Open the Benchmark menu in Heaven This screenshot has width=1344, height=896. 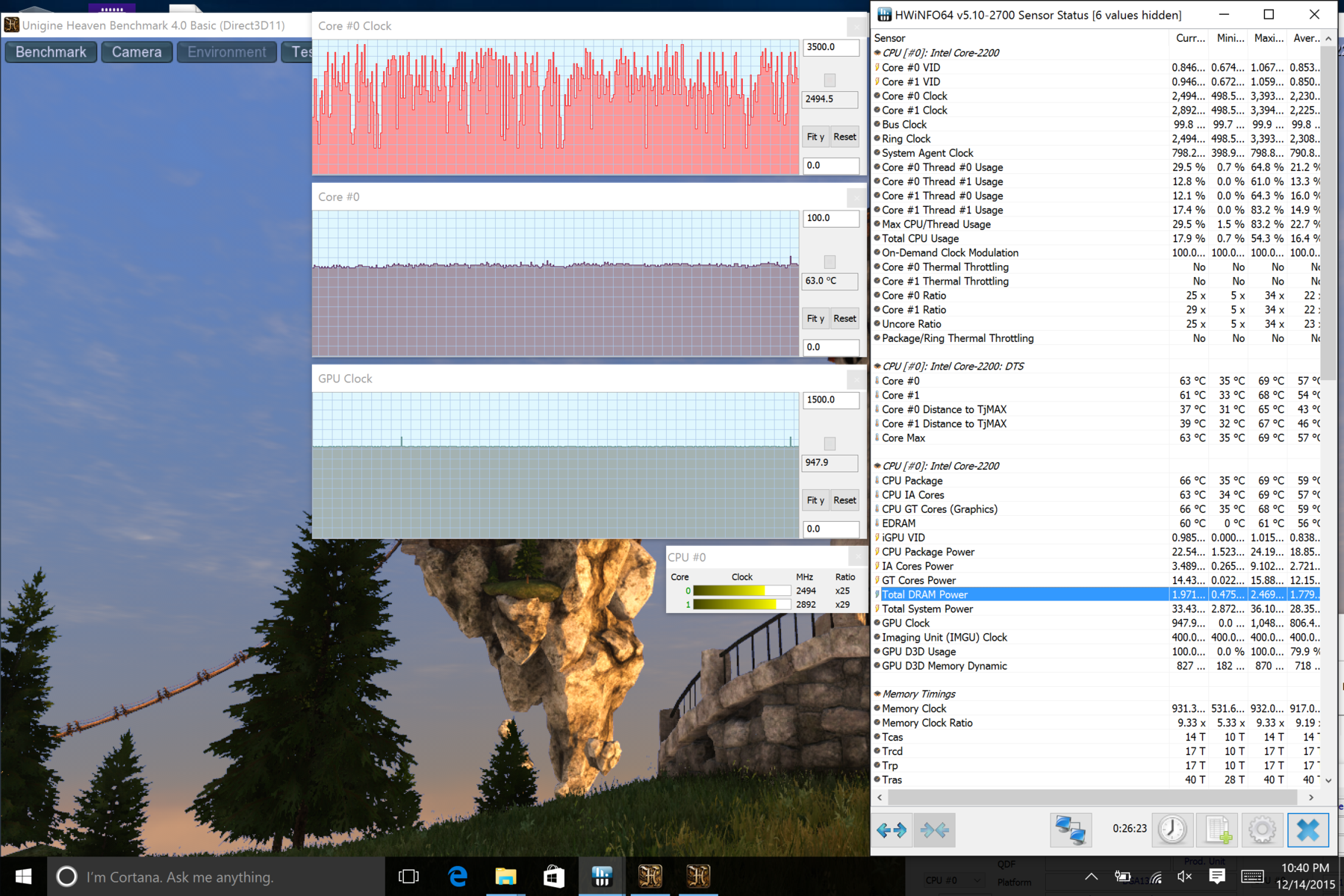51,52
